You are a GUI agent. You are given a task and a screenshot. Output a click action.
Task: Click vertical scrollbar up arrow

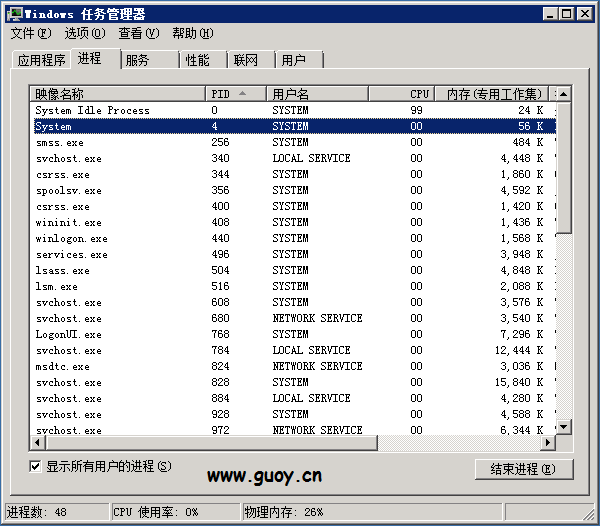pos(564,94)
